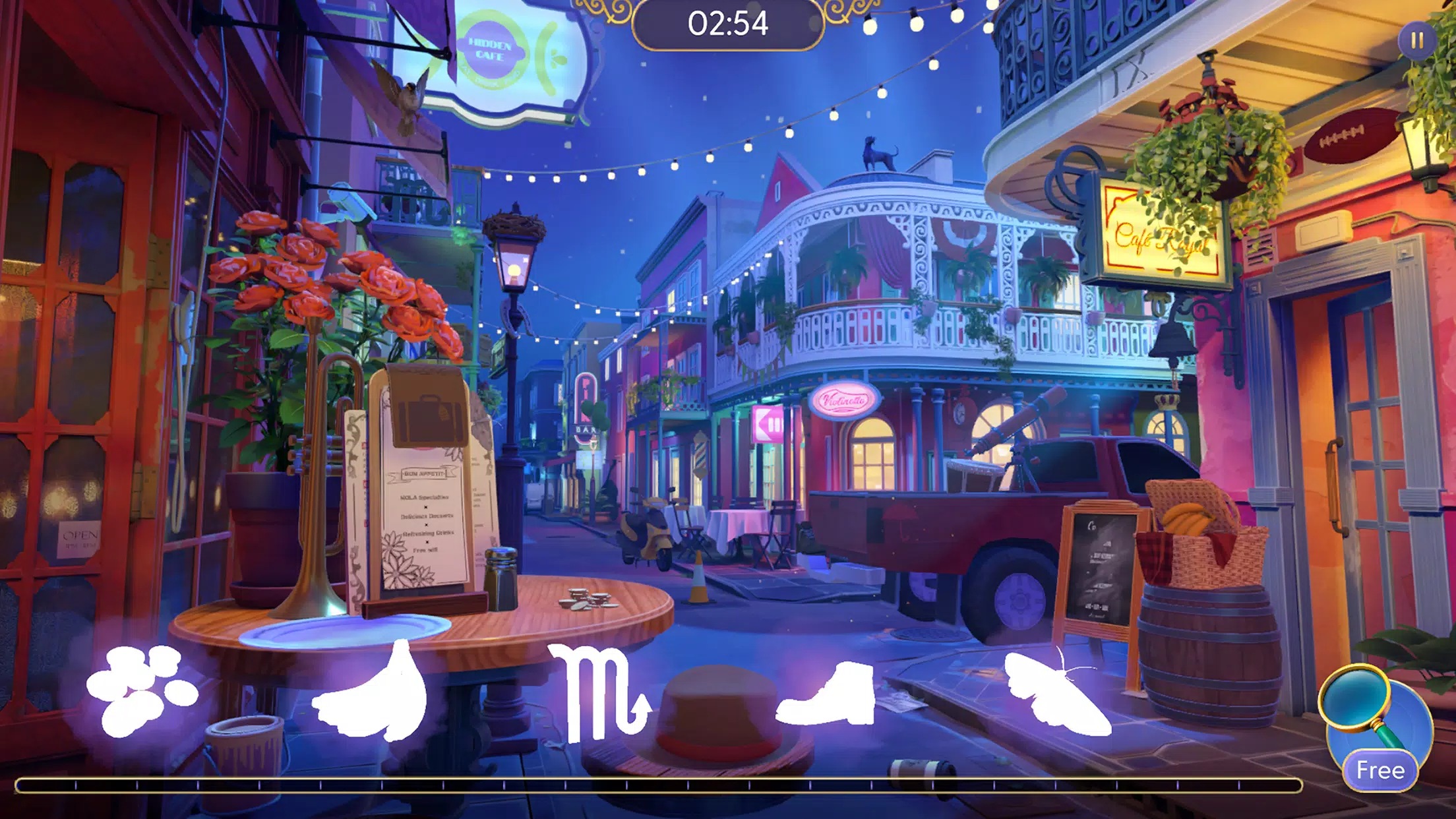The width and height of the screenshot is (1456, 819).
Task: Tap the boot silhouette
Action: (x=826, y=693)
